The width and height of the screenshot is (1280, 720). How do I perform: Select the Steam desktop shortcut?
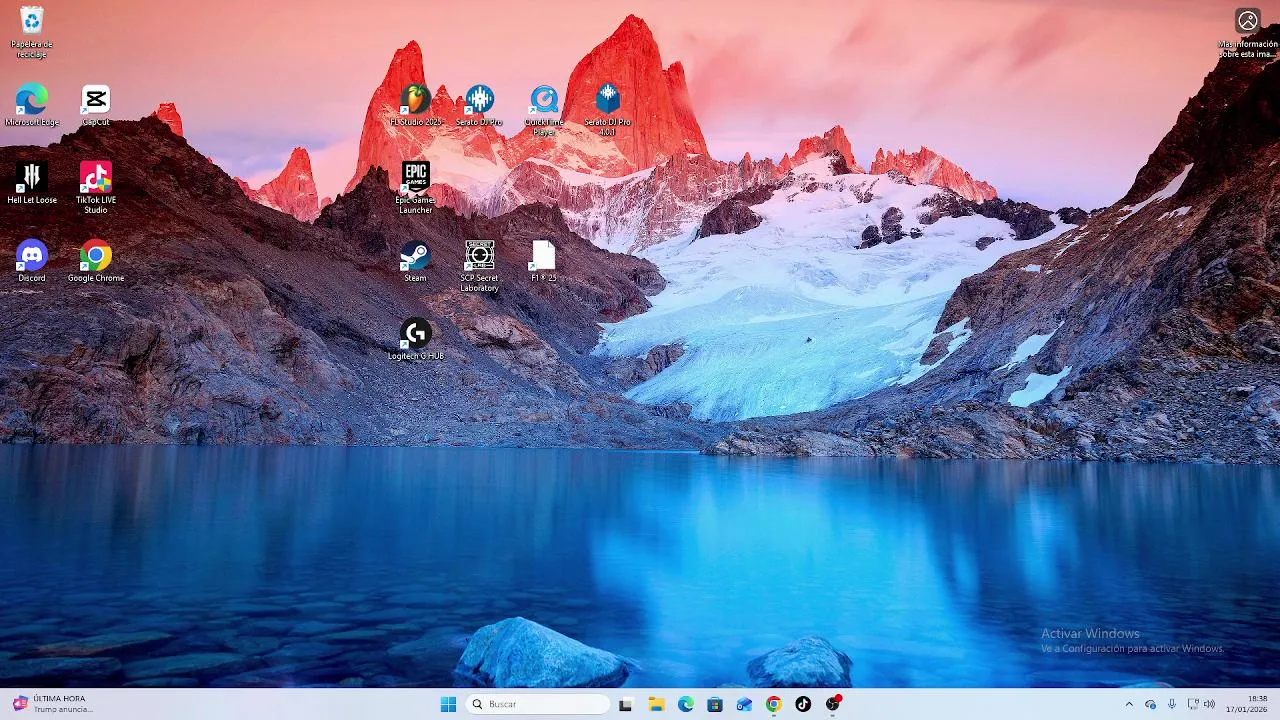coord(416,261)
